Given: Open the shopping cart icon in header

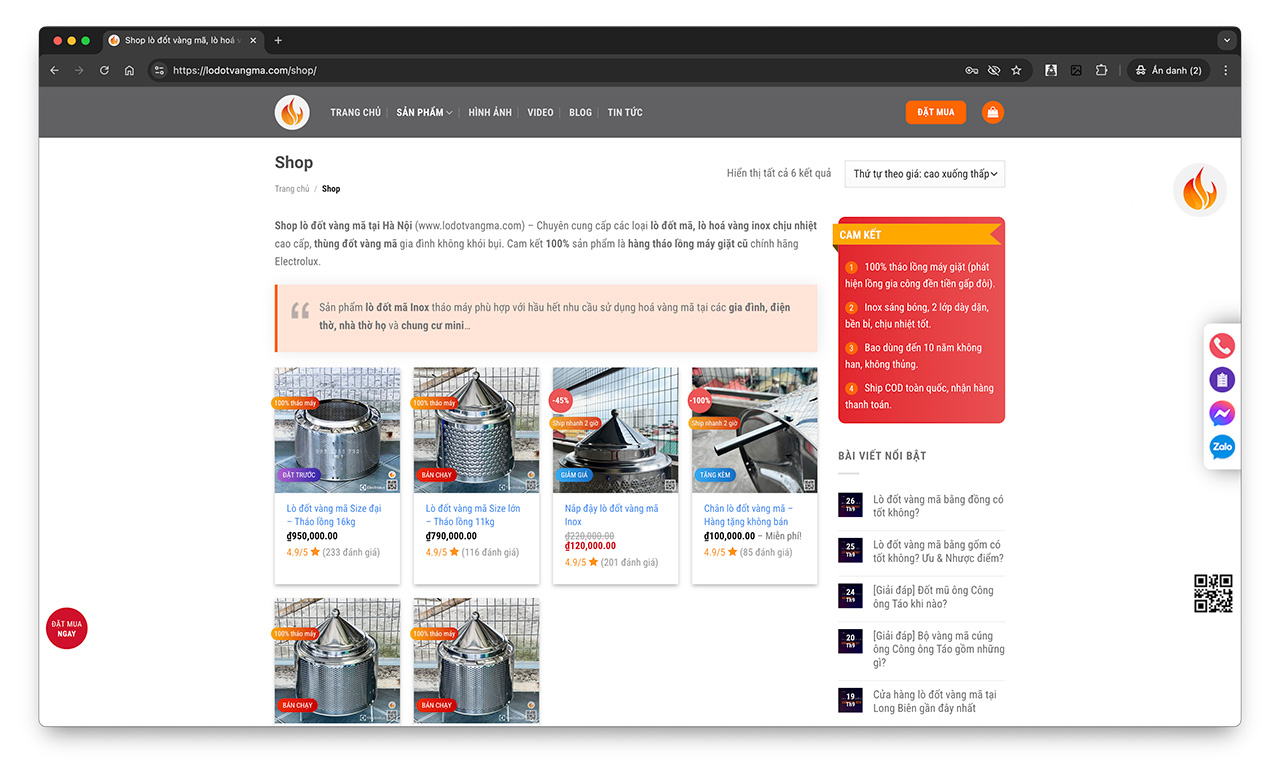Looking at the screenshot, I should pos(992,112).
